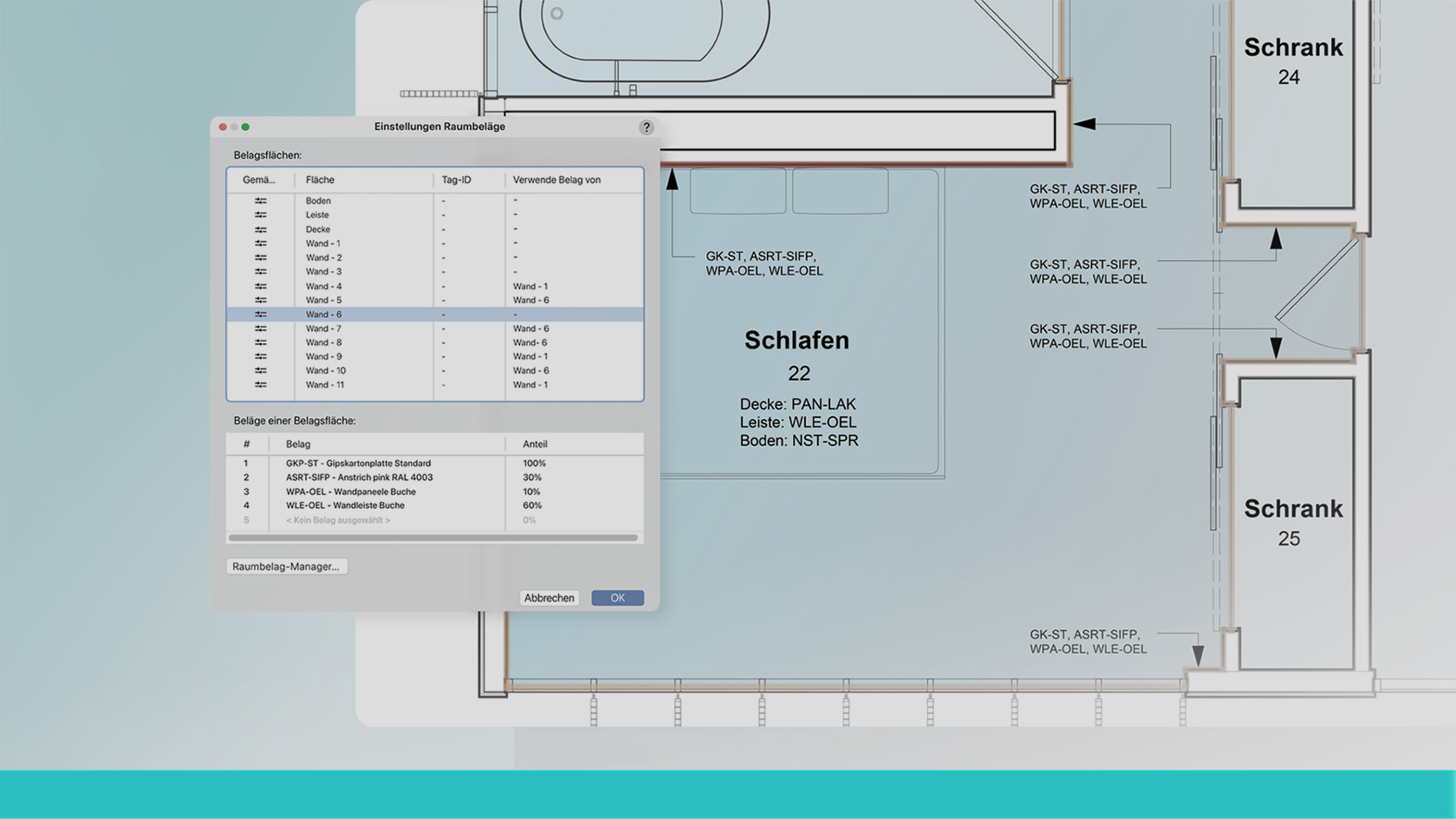Click Boden: NST-SPR text in plan
The width and height of the screenshot is (1456, 819).
[799, 440]
